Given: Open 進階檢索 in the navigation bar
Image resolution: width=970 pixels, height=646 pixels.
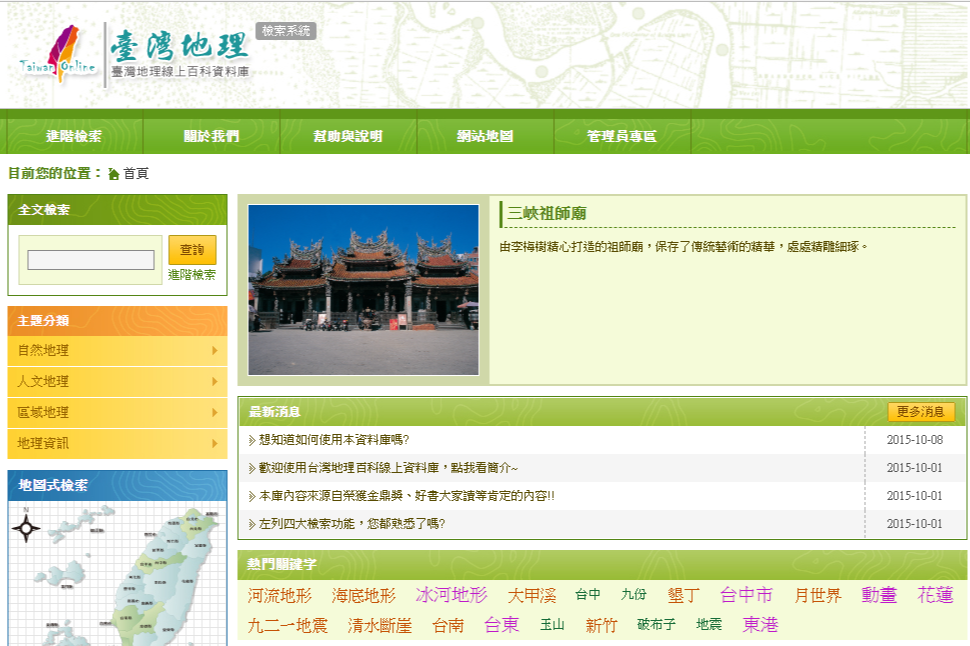Looking at the screenshot, I should coord(74,136).
